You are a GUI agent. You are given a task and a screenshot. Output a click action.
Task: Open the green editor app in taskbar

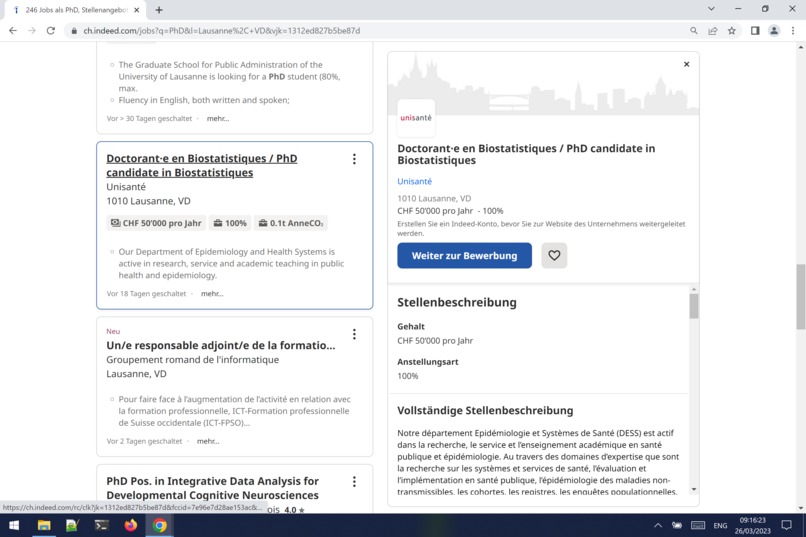tap(72, 525)
